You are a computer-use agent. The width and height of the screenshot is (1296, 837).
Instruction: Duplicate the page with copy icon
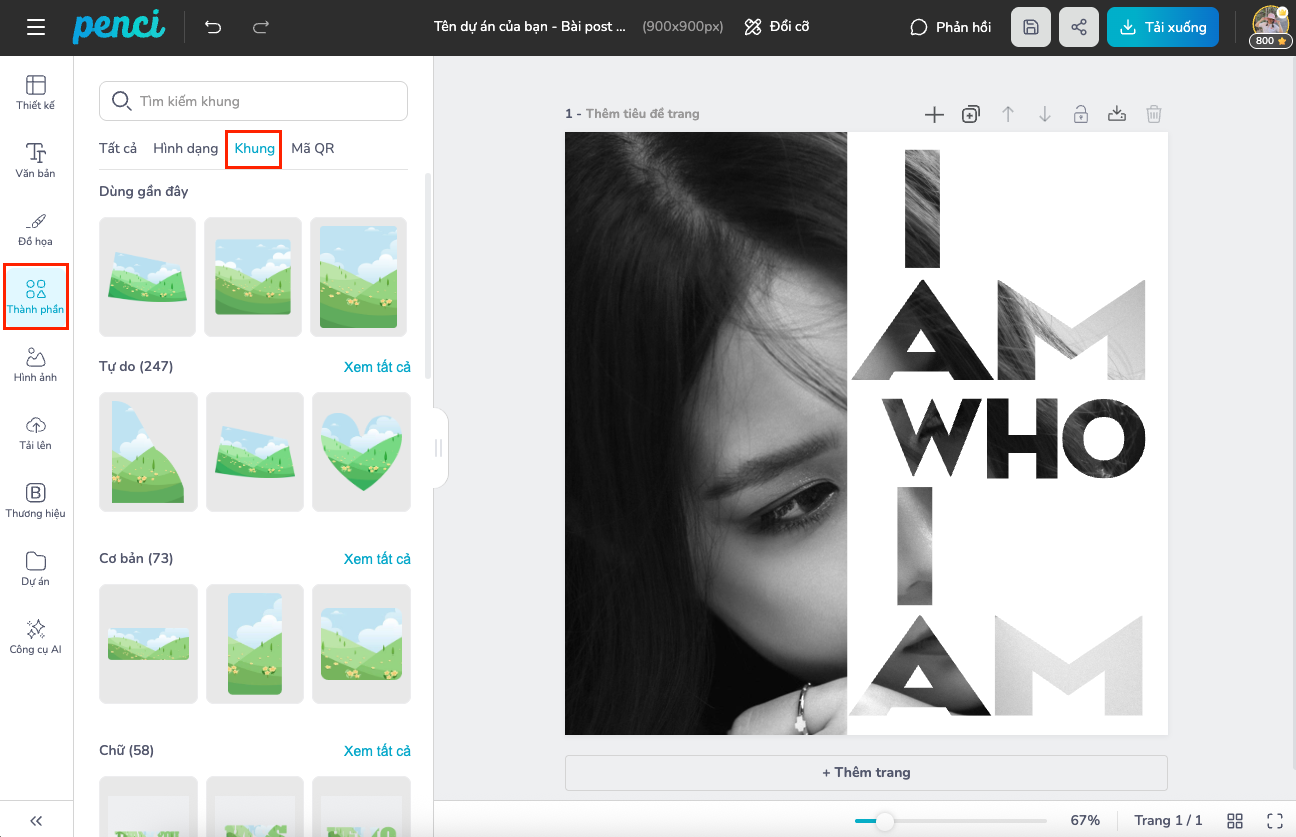[970, 115]
